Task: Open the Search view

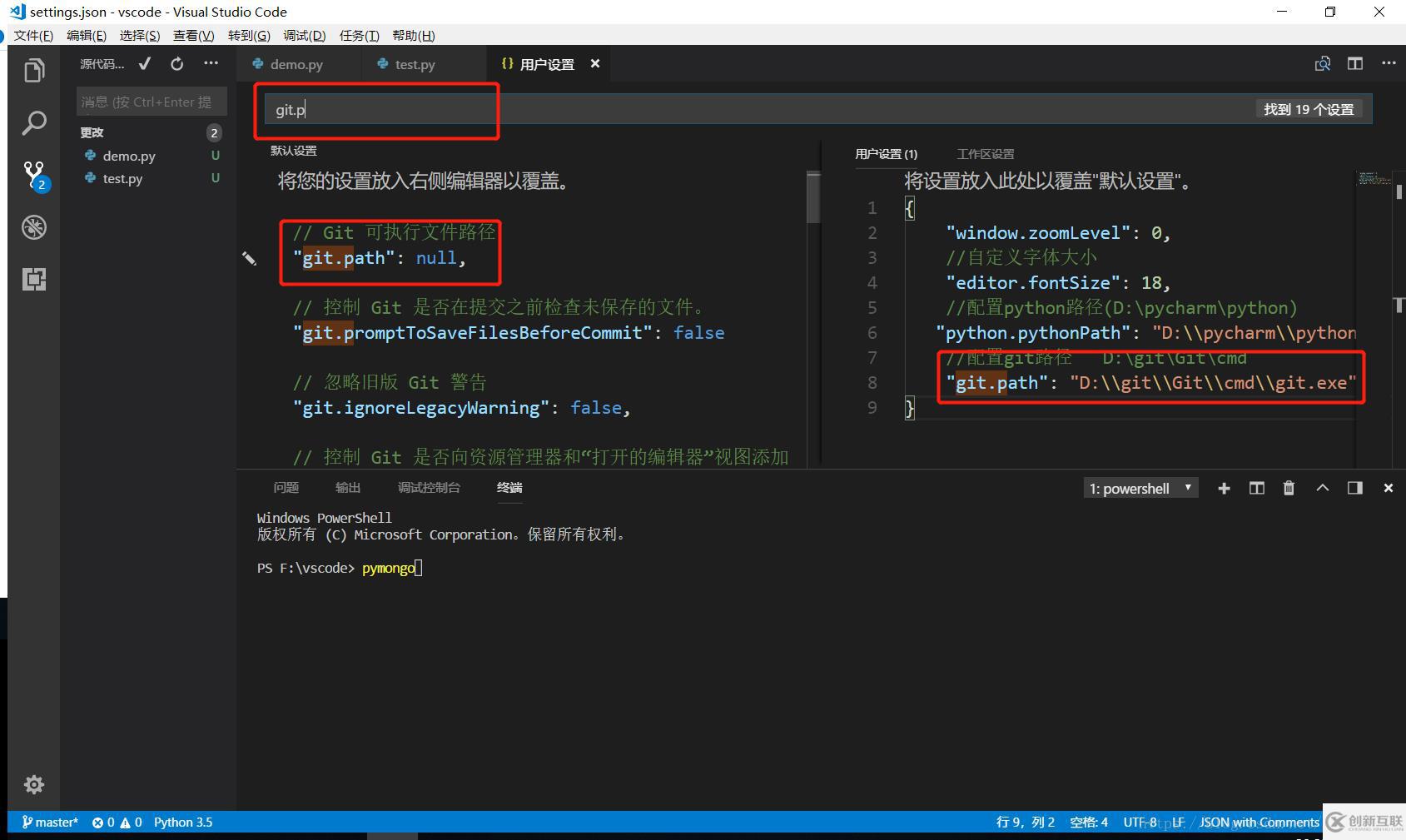Action: pos(33,122)
